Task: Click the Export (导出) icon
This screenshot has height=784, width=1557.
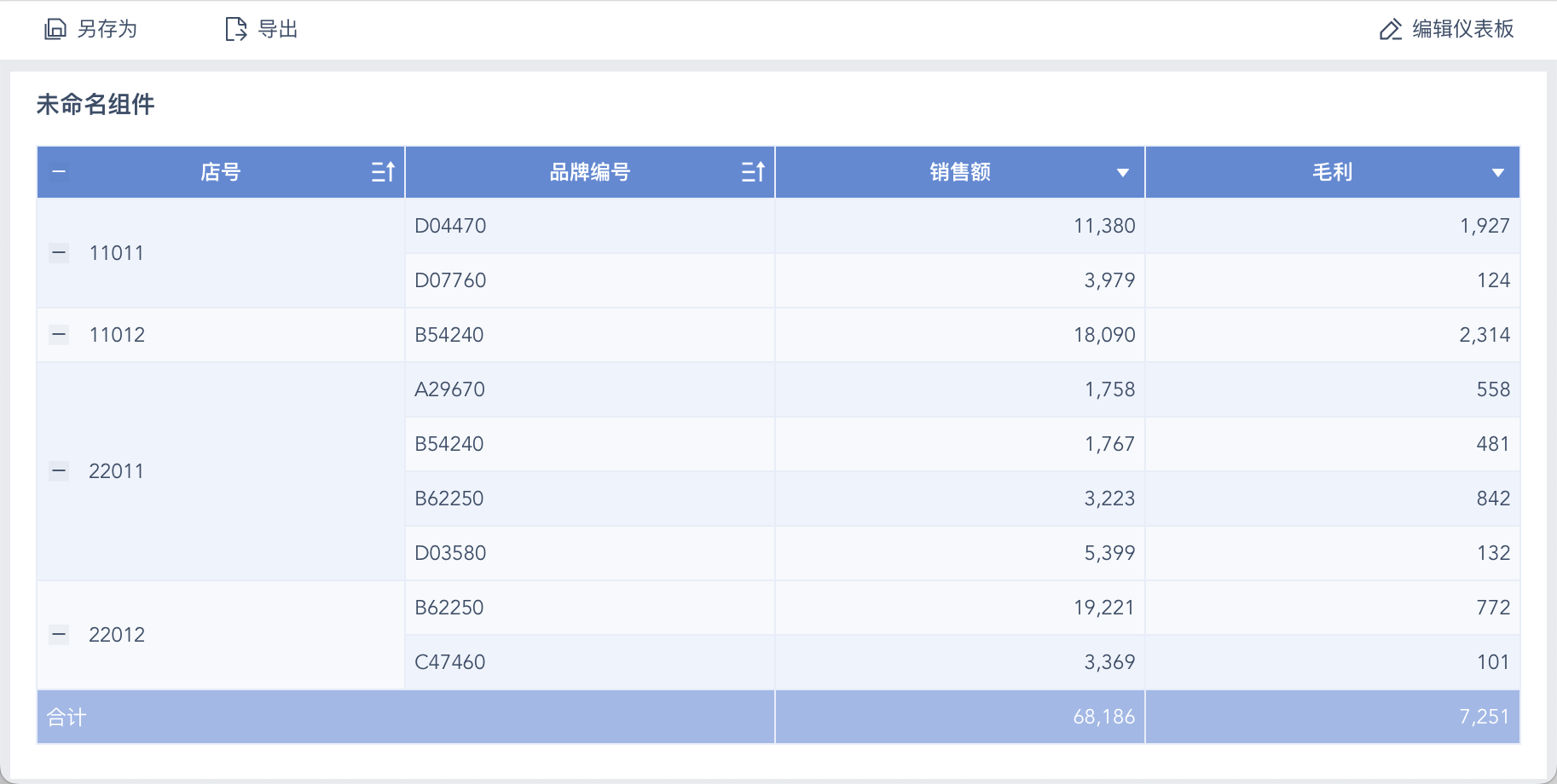Action: [235, 30]
